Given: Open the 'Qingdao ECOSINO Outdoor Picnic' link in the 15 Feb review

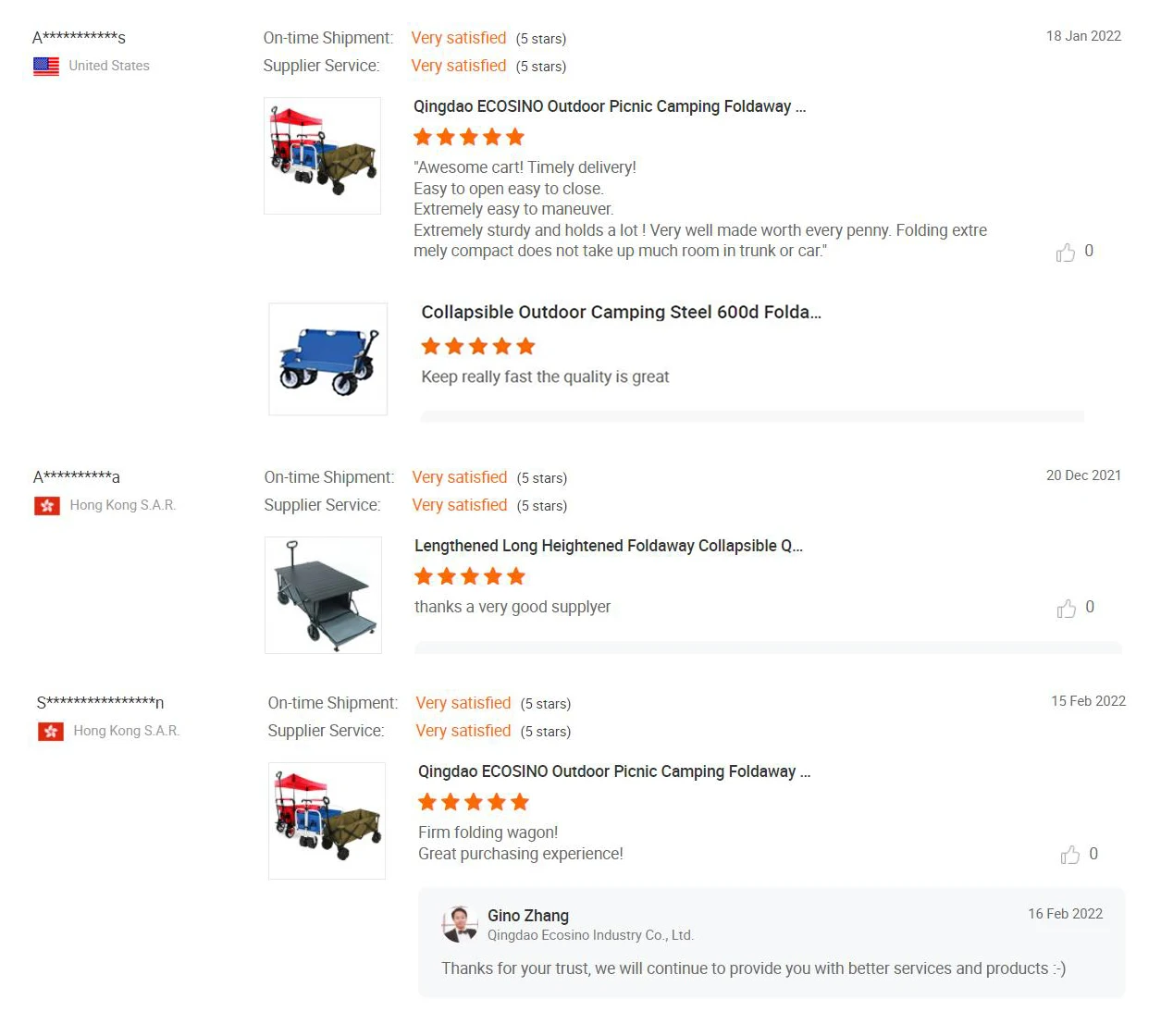Looking at the screenshot, I should click(614, 771).
